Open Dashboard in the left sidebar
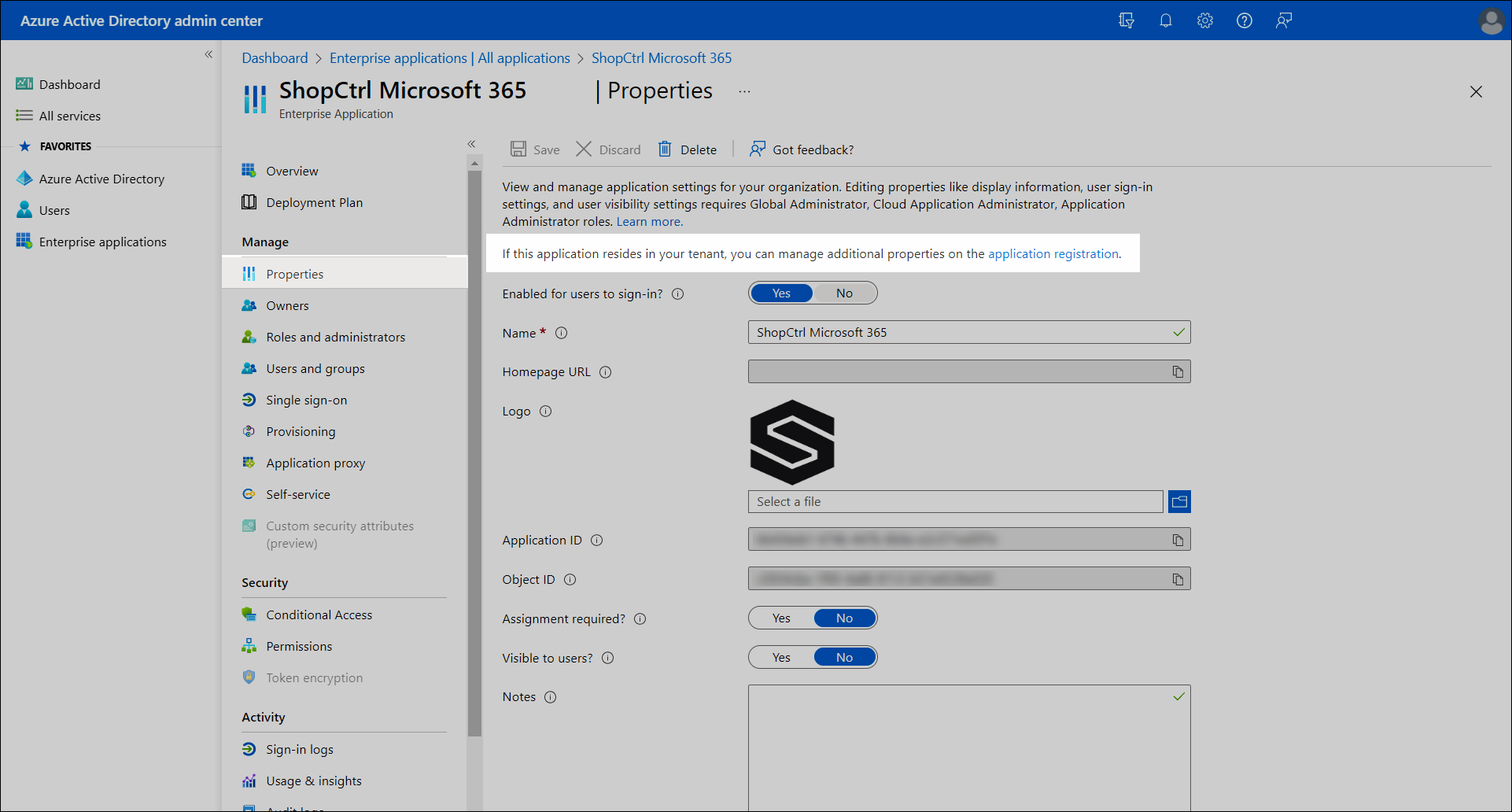 point(70,84)
